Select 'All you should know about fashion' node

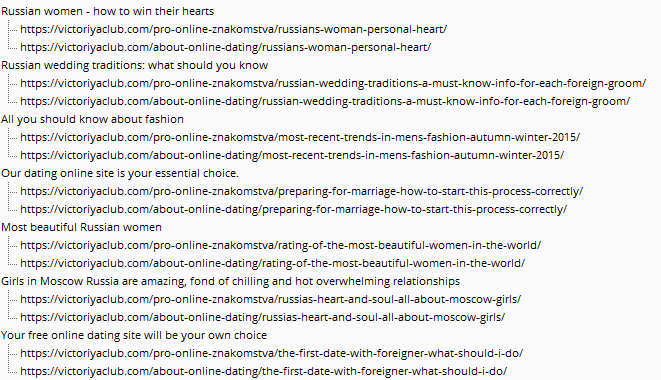click(92, 119)
